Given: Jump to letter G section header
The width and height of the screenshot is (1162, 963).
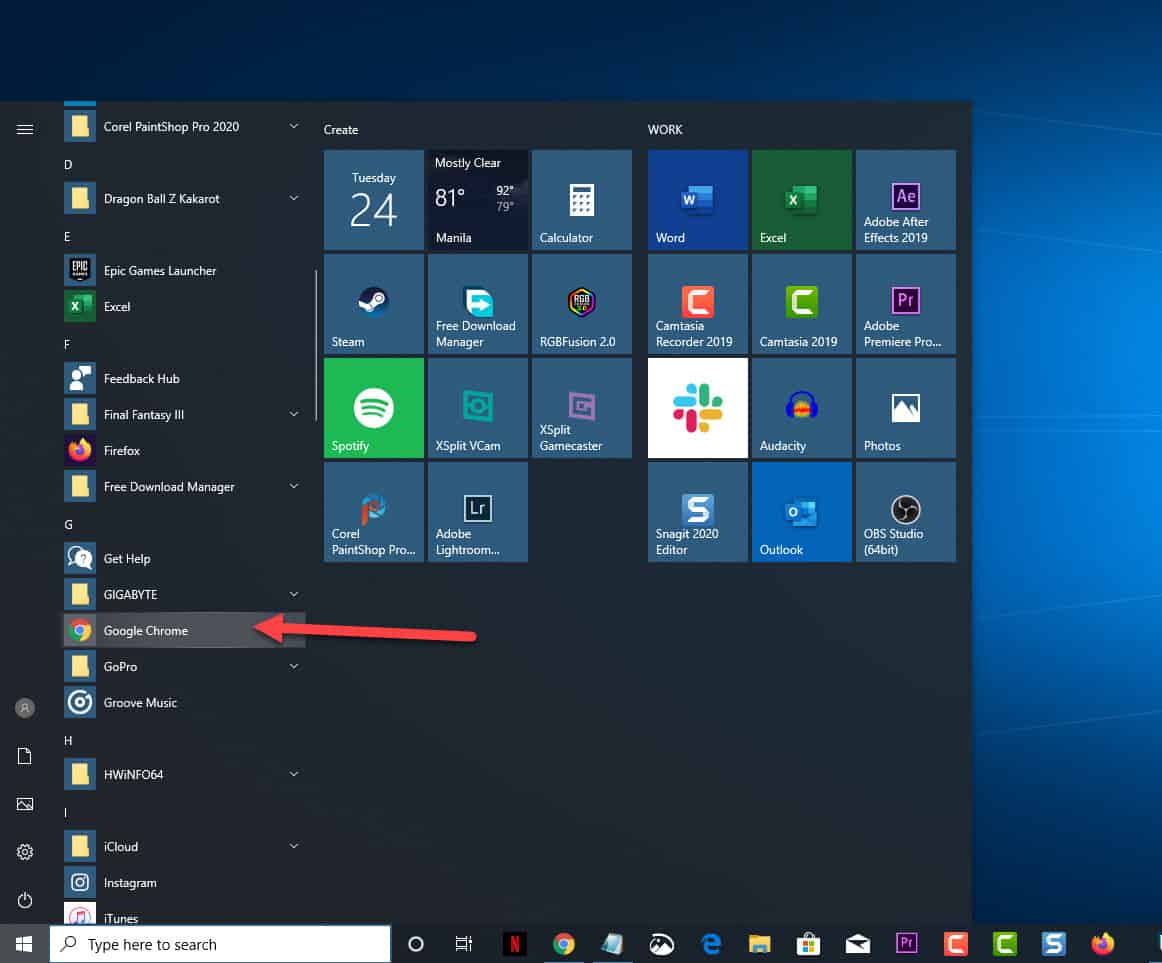Looking at the screenshot, I should click(x=68, y=525).
